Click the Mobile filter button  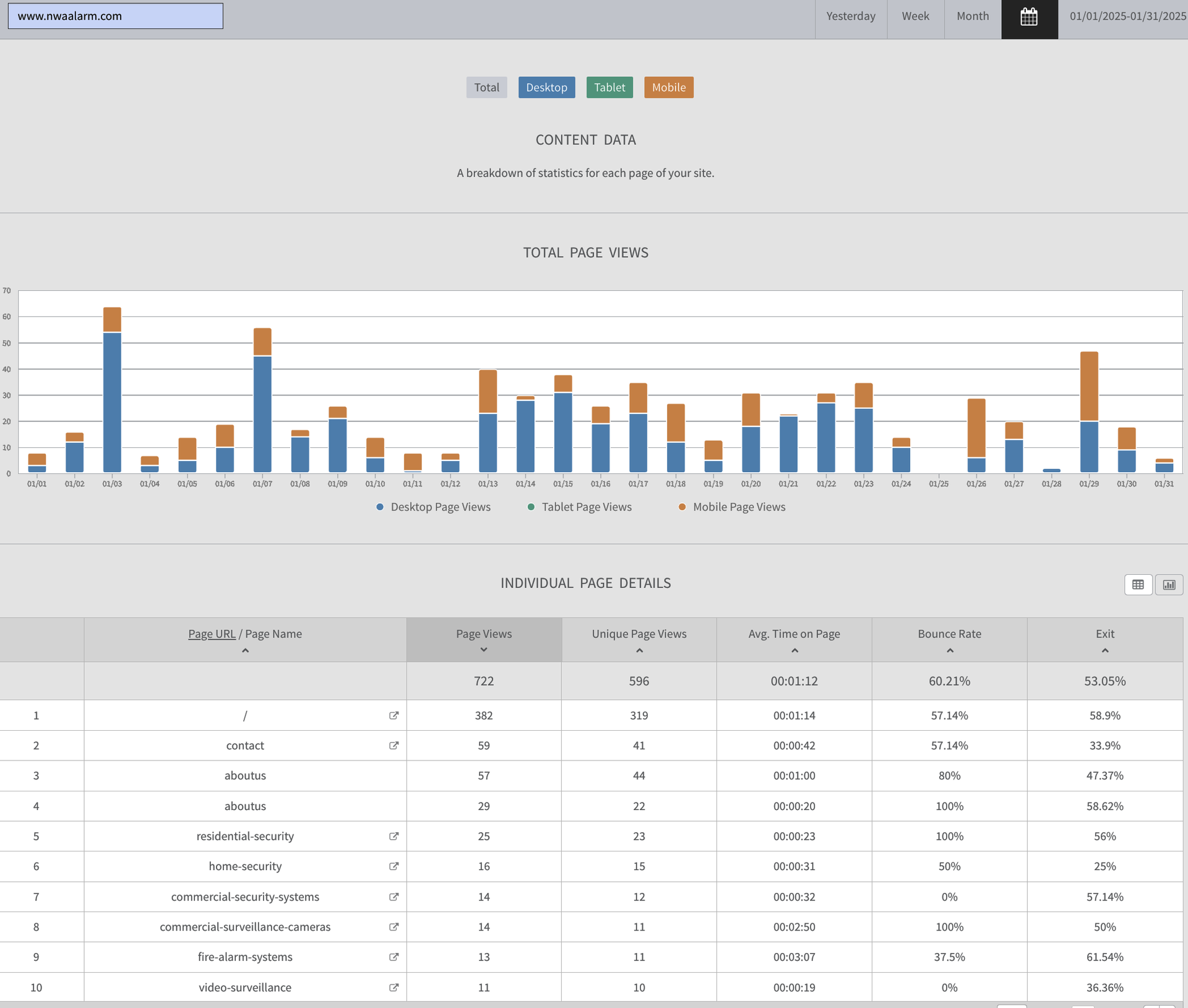pos(668,87)
